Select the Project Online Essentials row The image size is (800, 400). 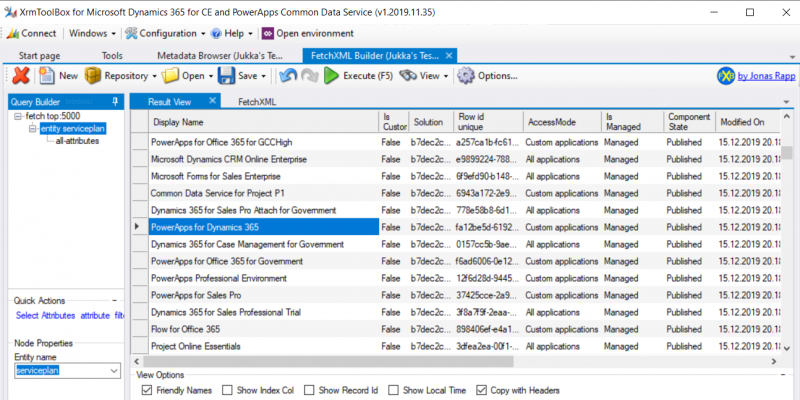pos(456,346)
